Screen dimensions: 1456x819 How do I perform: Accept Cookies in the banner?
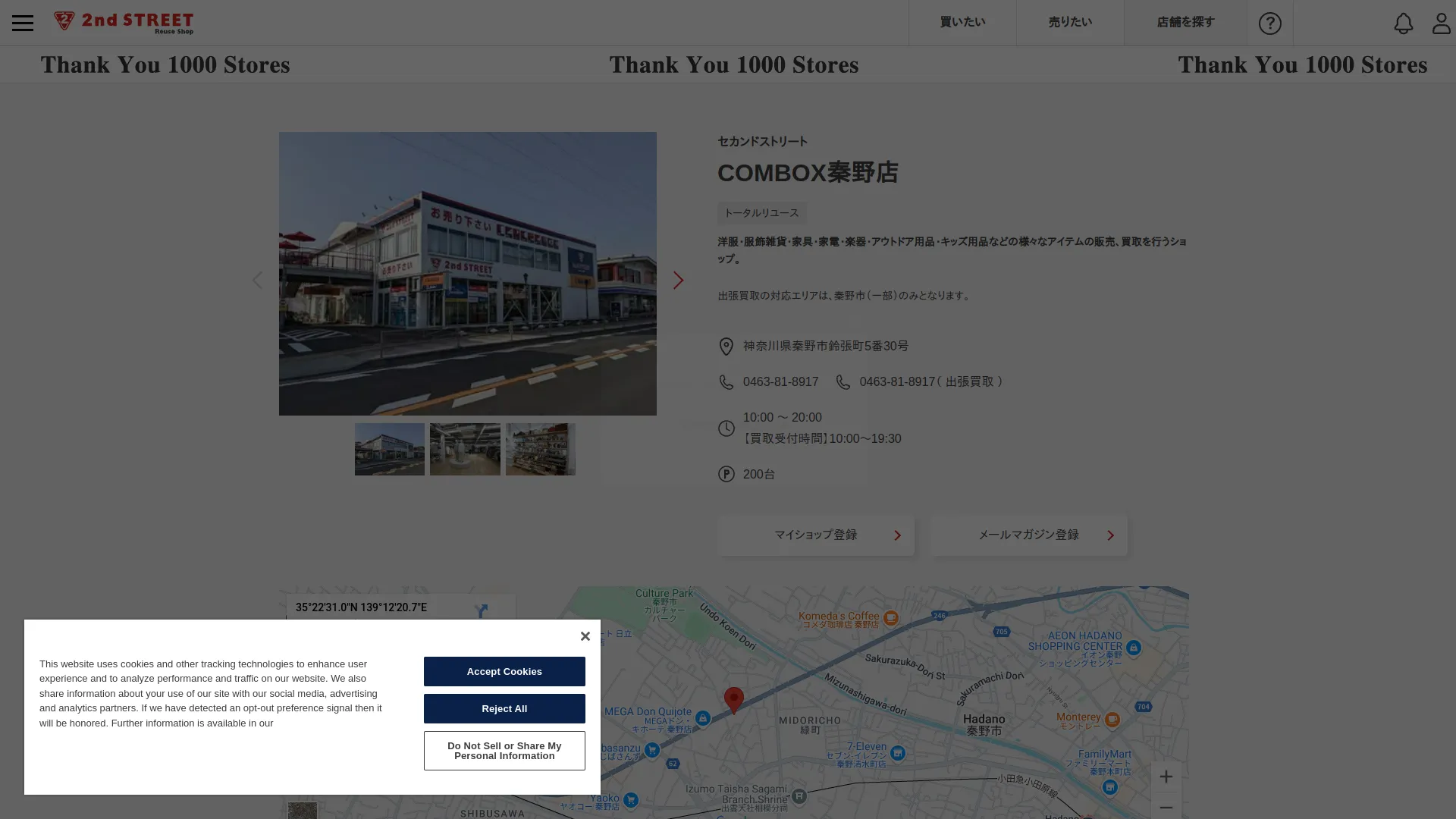click(x=504, y=672)
